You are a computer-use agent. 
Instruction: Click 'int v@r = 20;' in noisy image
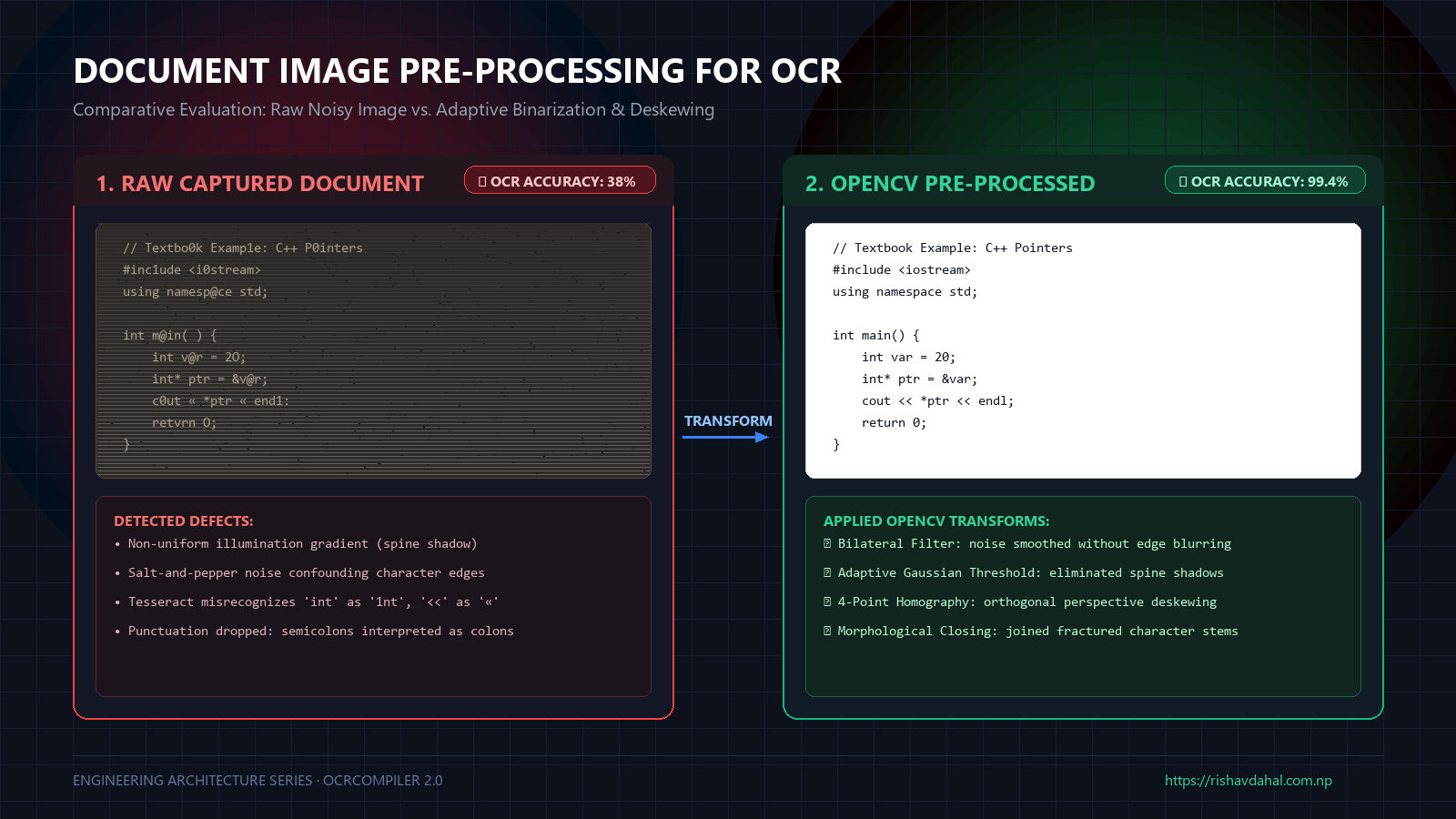click(199, 357)
